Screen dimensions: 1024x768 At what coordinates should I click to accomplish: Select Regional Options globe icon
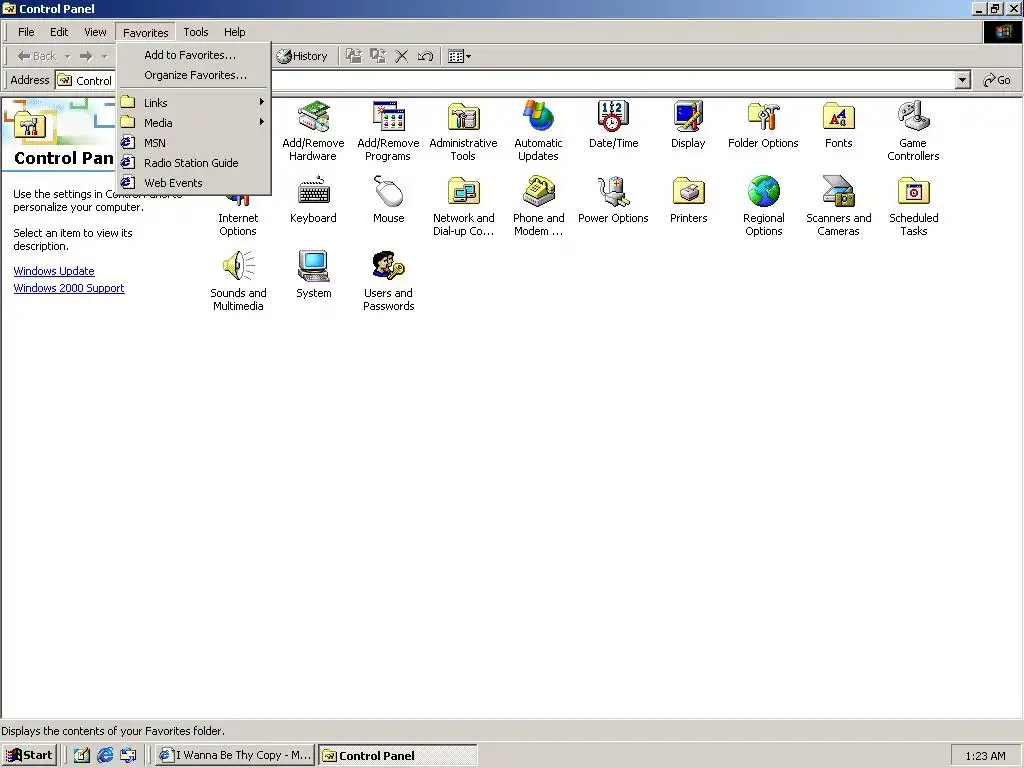(763, 191)
